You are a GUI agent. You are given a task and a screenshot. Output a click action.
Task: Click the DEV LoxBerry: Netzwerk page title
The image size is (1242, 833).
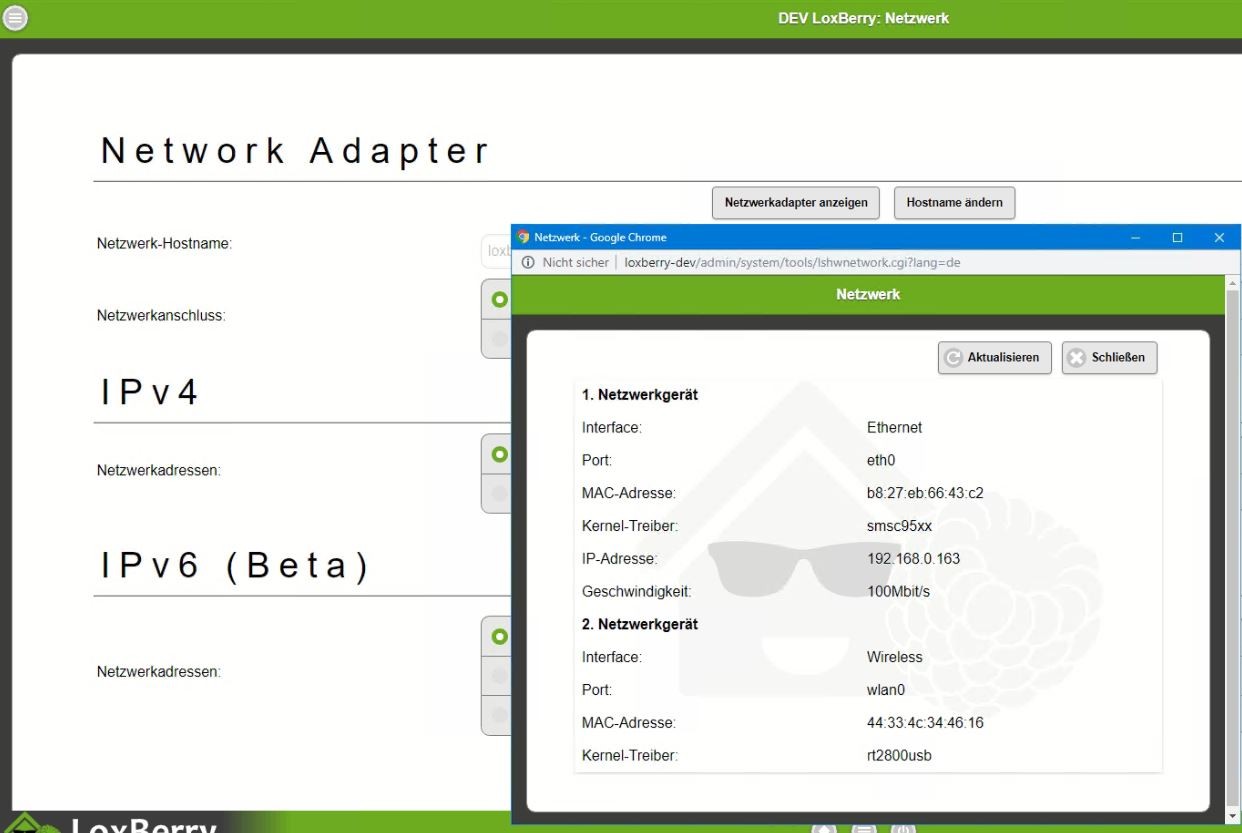863,18
